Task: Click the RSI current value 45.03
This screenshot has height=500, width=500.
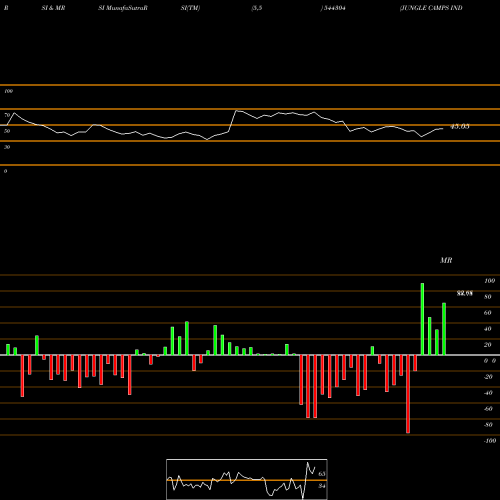Action: [x=460, y=126]
